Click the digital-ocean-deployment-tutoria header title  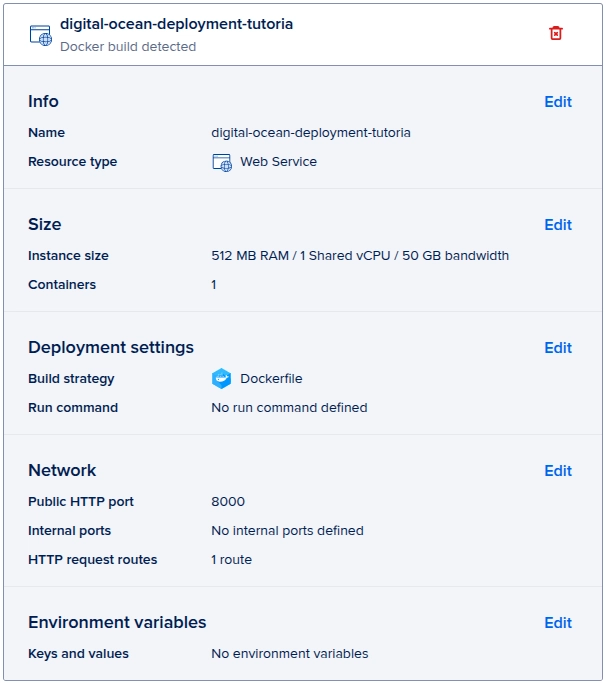tap(176, 24)
